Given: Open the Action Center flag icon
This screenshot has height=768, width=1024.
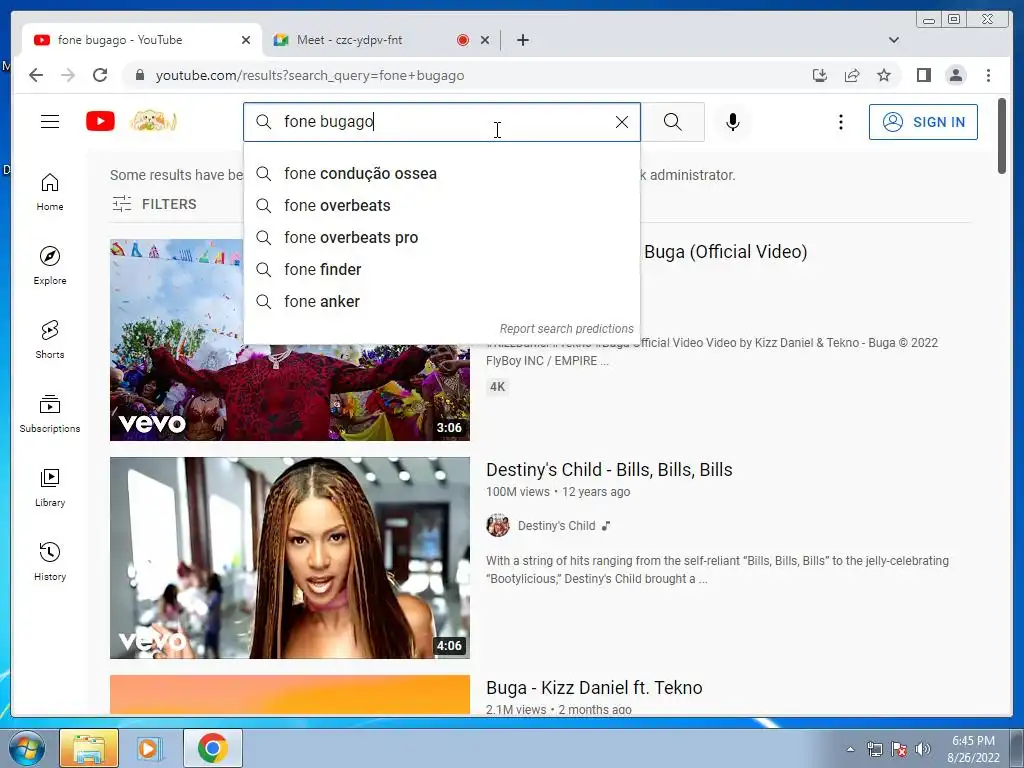Looking at the screenshot, I should (899, 749).
